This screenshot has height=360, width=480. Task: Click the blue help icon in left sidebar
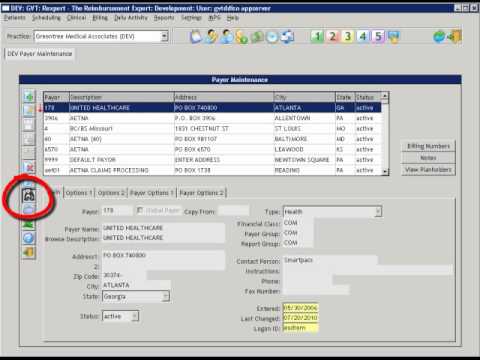point(29,238)
